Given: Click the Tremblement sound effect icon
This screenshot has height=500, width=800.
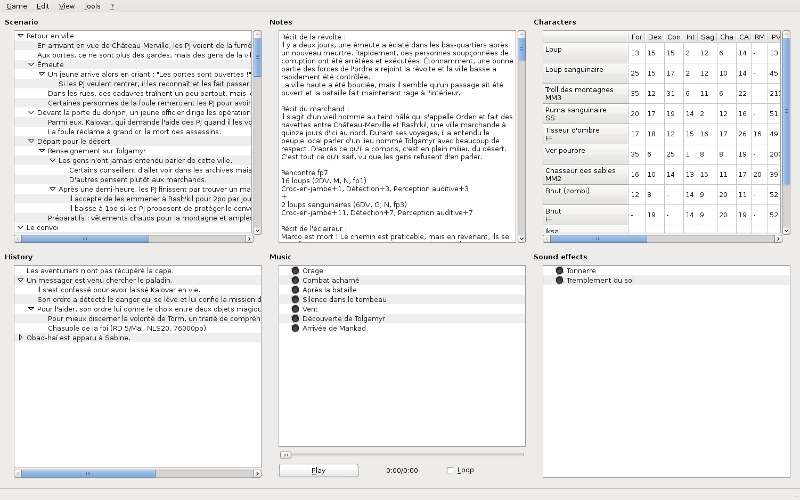Looking at the screenshot, I should (559, 280).
